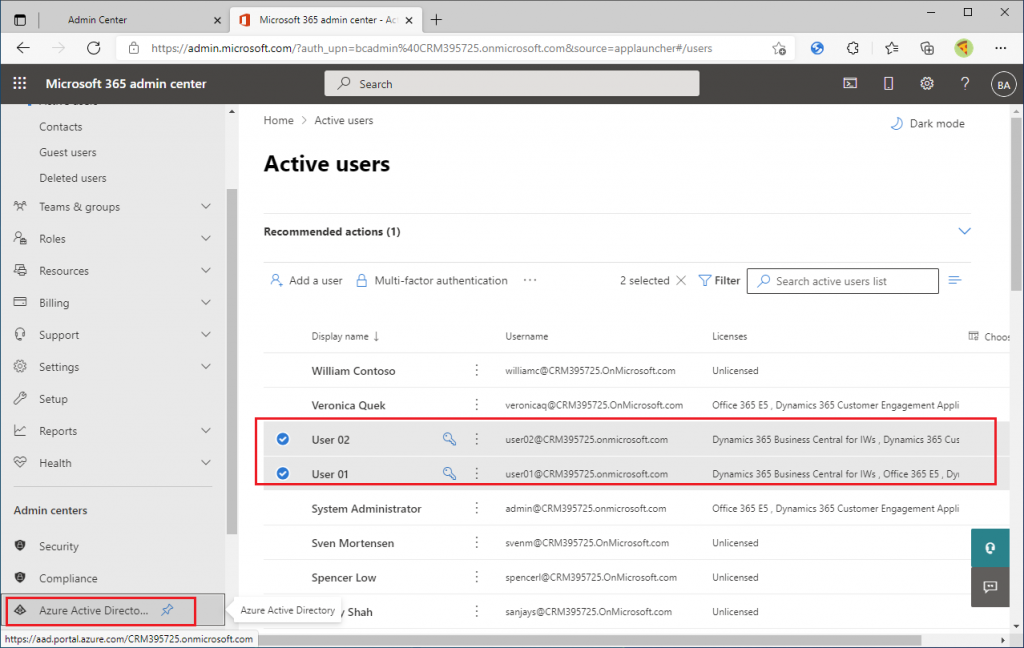Expand Recommended actions chevron
Image resolution: width=1024 pixels, height=648 pixels.
click(x=964, y=231)
